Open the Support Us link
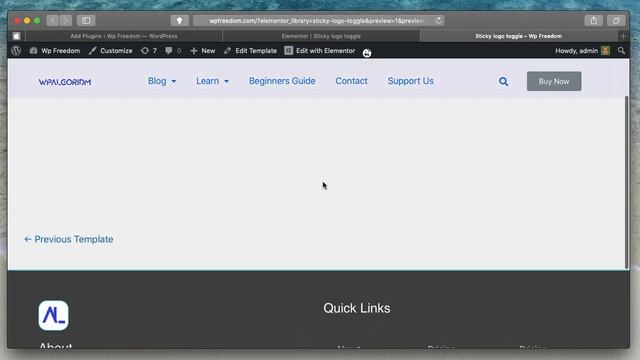Screen dimensions: 640x360 [411, 81]
